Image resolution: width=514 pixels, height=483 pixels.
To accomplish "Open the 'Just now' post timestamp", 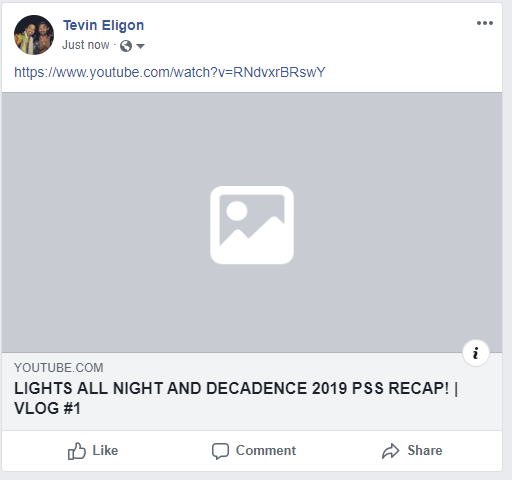I will pos(86,45).
